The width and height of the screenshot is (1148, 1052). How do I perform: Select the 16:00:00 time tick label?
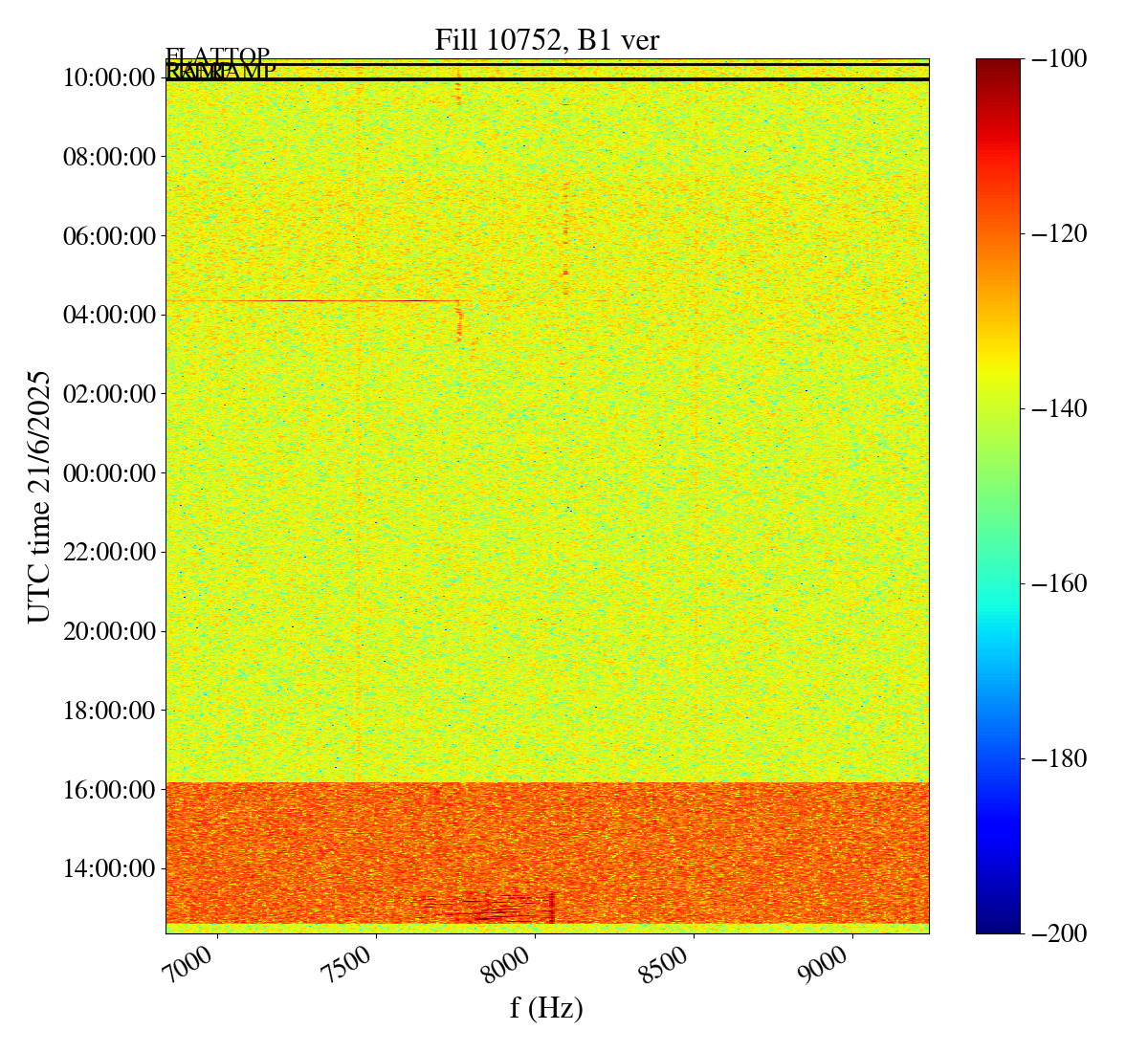coord(109,790)
